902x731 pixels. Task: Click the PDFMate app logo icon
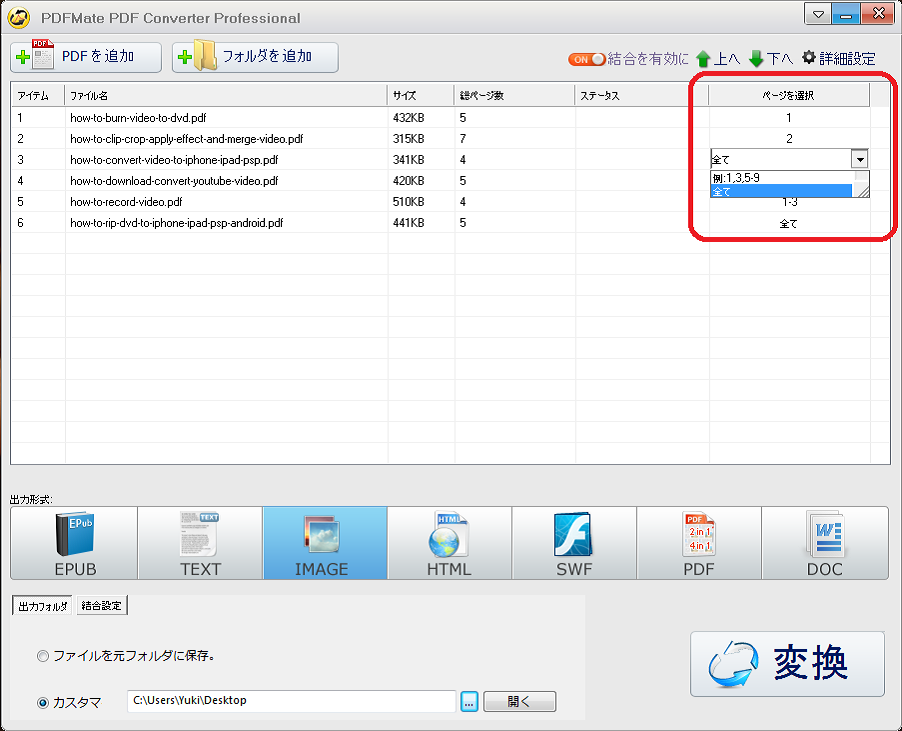[18, 18]
